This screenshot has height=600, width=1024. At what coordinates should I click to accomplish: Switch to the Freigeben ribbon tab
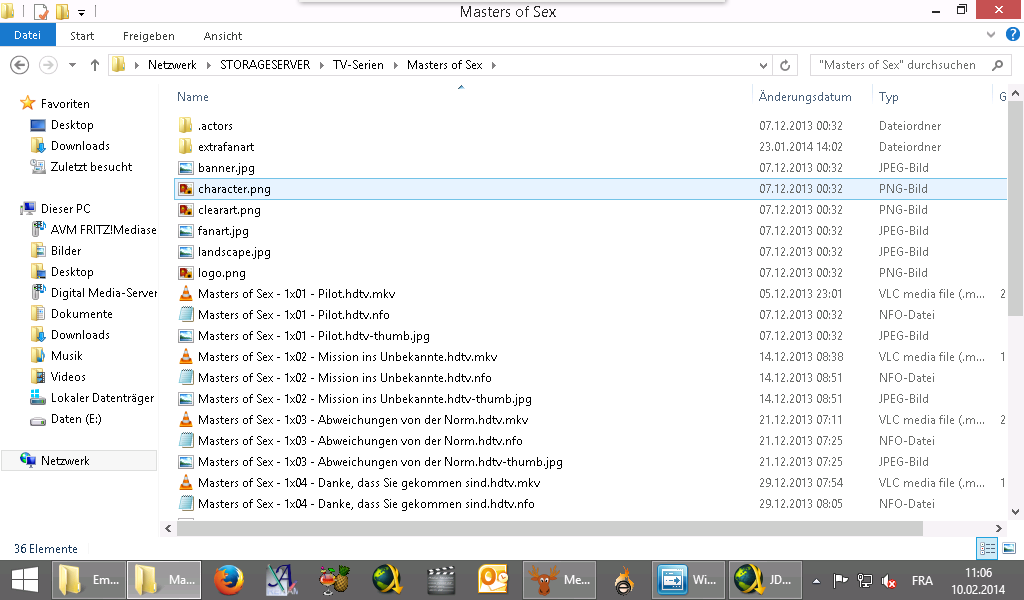point(148,36)
